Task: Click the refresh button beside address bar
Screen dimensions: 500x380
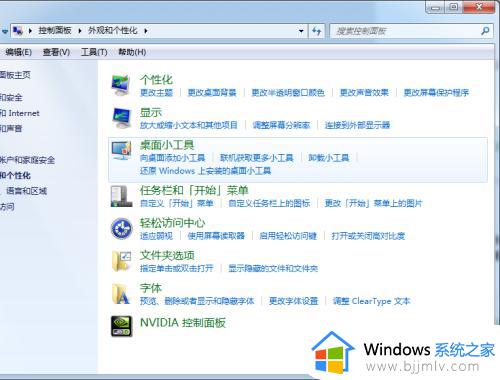Action: click(x=316, y=31)
